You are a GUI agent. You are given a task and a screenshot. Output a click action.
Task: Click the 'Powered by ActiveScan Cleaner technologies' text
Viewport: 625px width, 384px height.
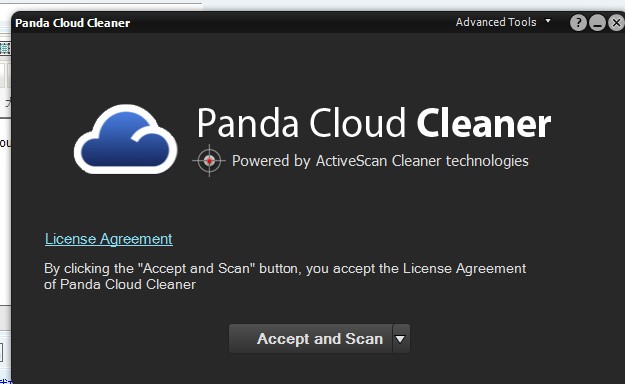[380, 161]
